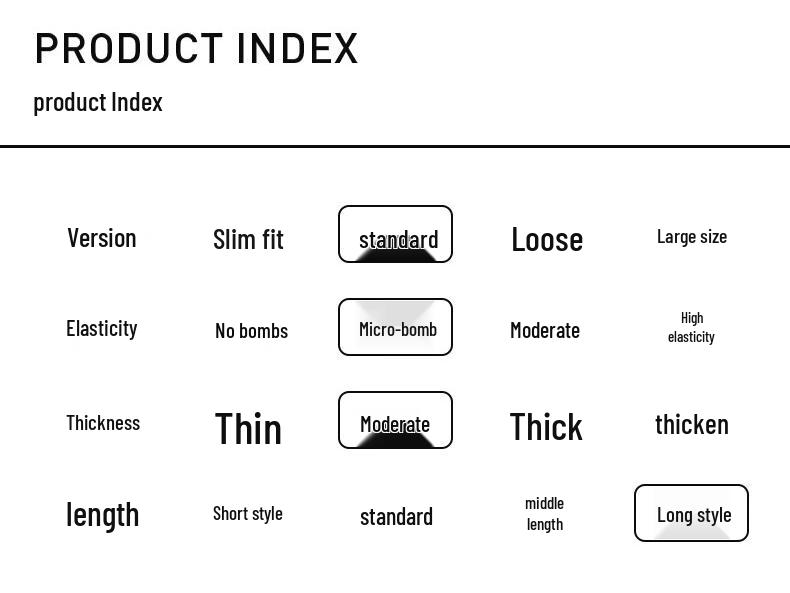Pick the middle length option
790x593 pixels.
click(x=545, y=514)
